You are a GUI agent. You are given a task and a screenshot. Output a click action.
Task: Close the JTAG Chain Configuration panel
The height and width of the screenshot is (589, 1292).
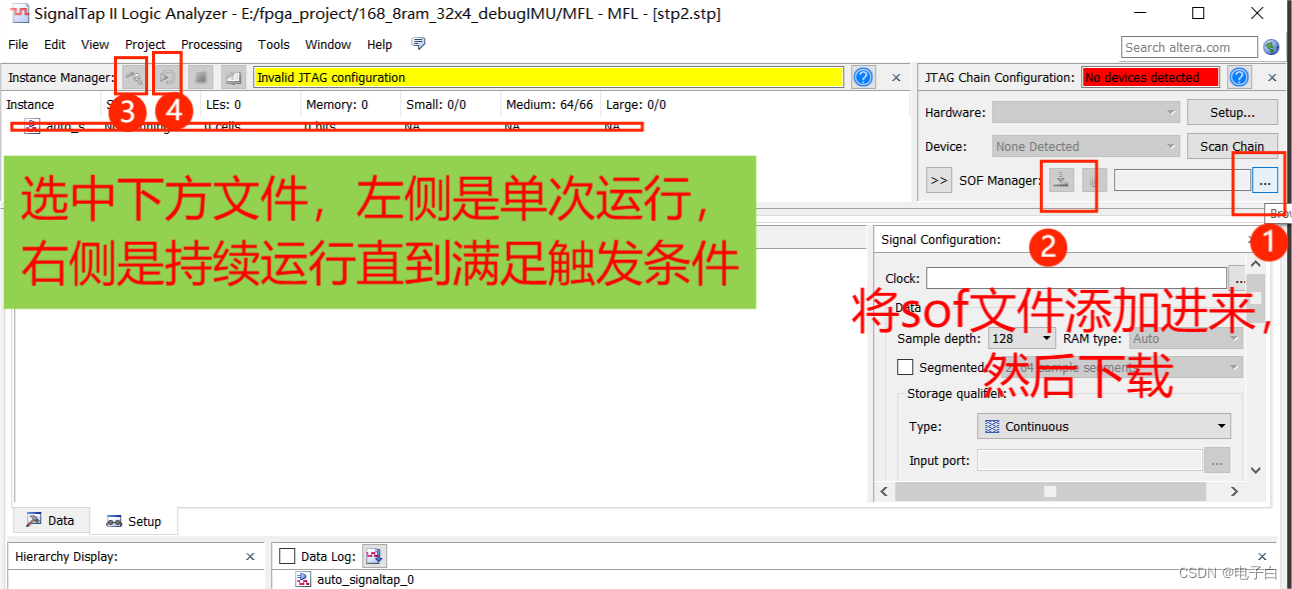click(1272, 77)
